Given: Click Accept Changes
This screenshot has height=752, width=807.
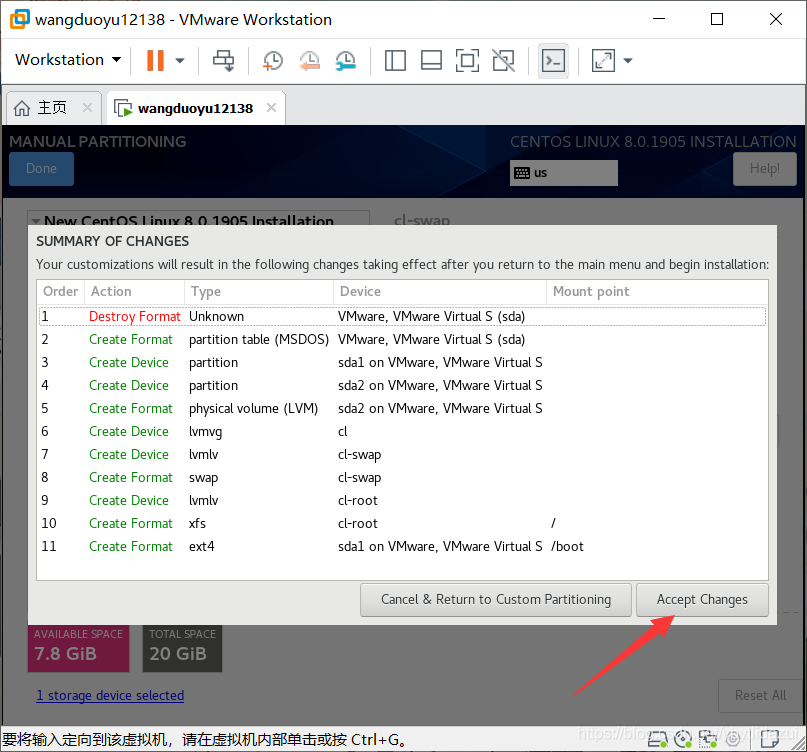Looking at the screenshot, I should 702,600.
